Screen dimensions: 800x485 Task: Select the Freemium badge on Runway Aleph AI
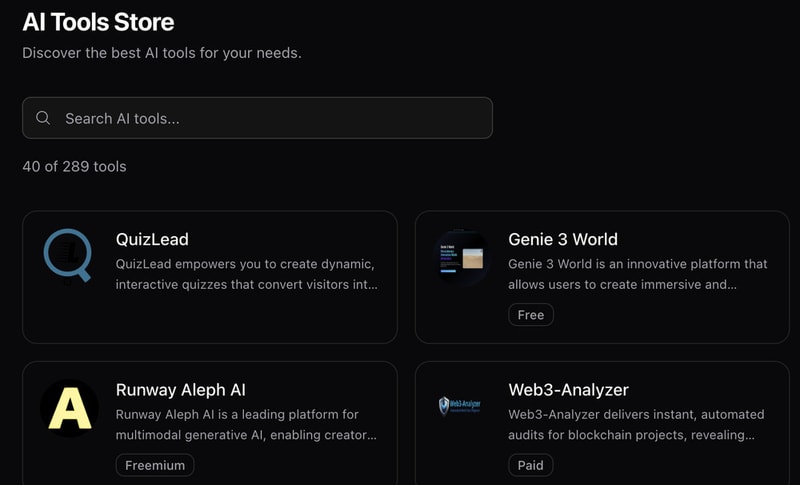155,465
